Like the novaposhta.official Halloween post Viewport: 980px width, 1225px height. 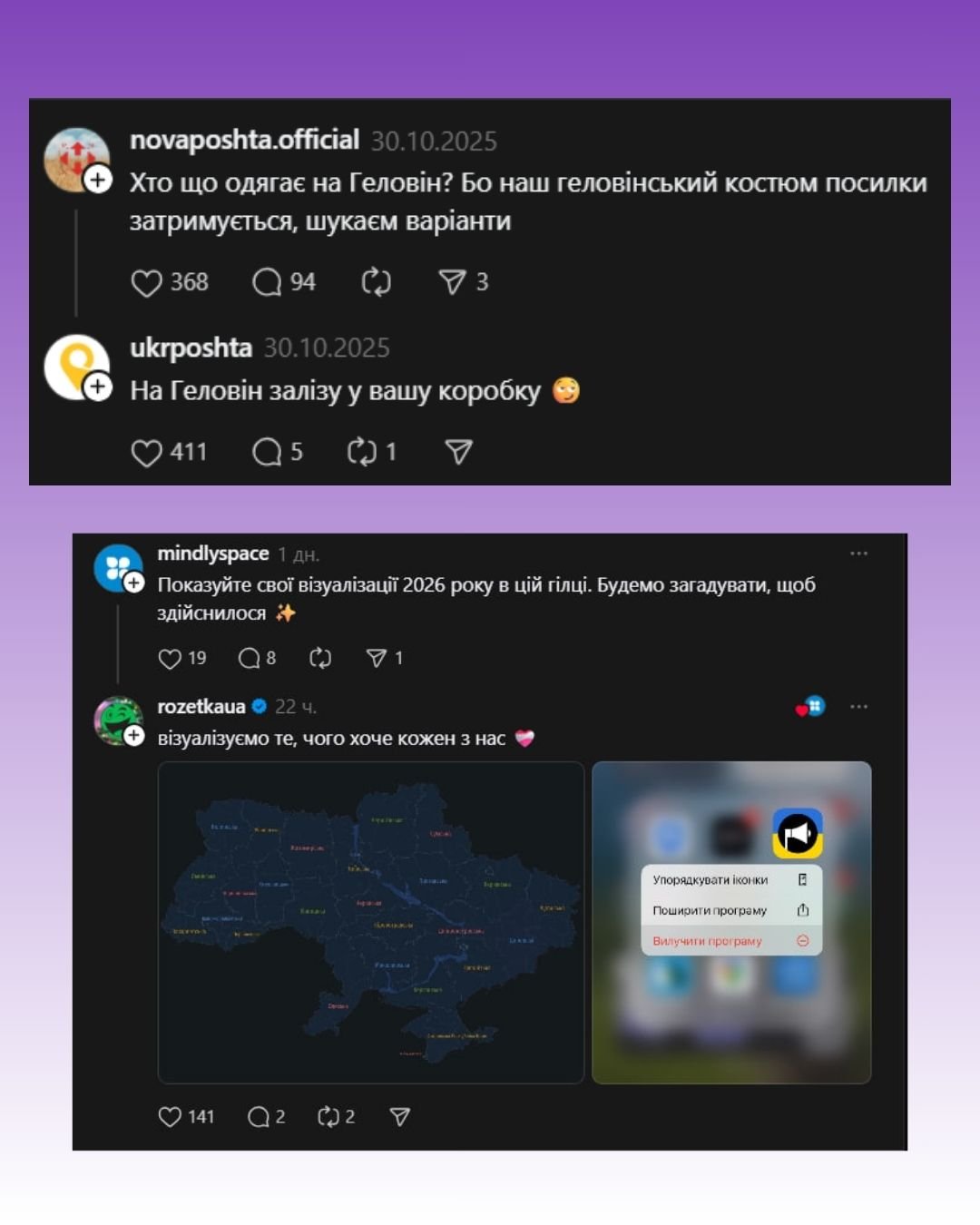point(146,283)
